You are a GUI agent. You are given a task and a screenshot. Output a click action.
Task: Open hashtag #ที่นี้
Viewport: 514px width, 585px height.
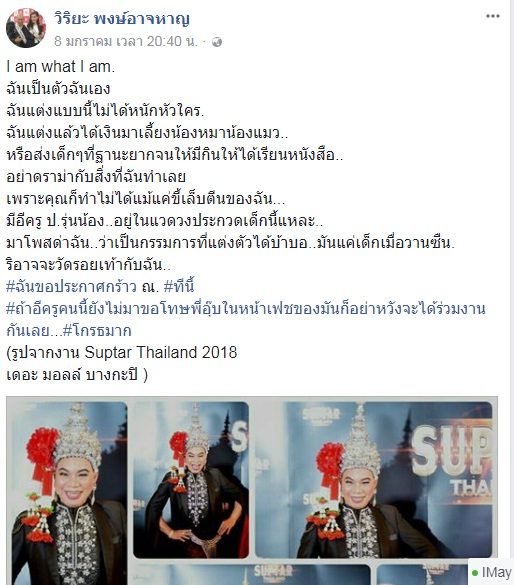[179, 287]
